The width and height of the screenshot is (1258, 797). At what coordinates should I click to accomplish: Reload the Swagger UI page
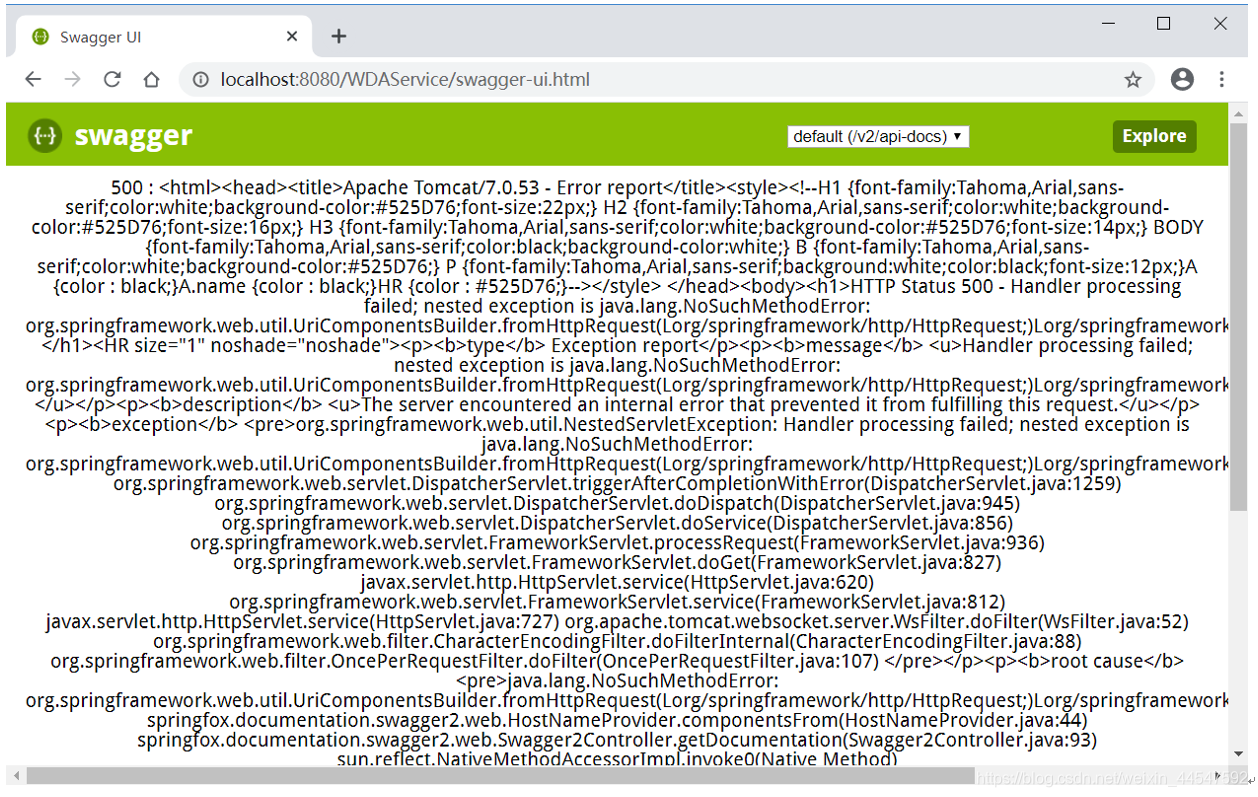click(x=112, y=80)
